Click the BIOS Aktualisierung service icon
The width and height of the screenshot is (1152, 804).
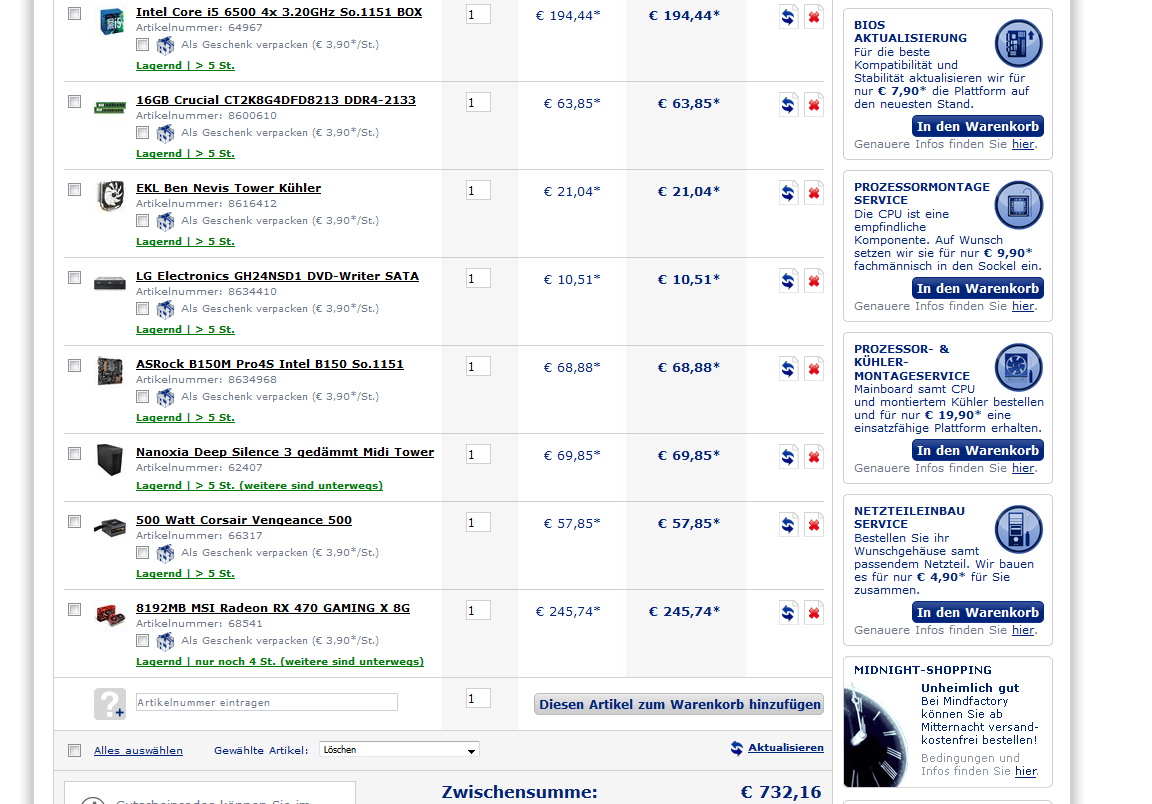1018,43
